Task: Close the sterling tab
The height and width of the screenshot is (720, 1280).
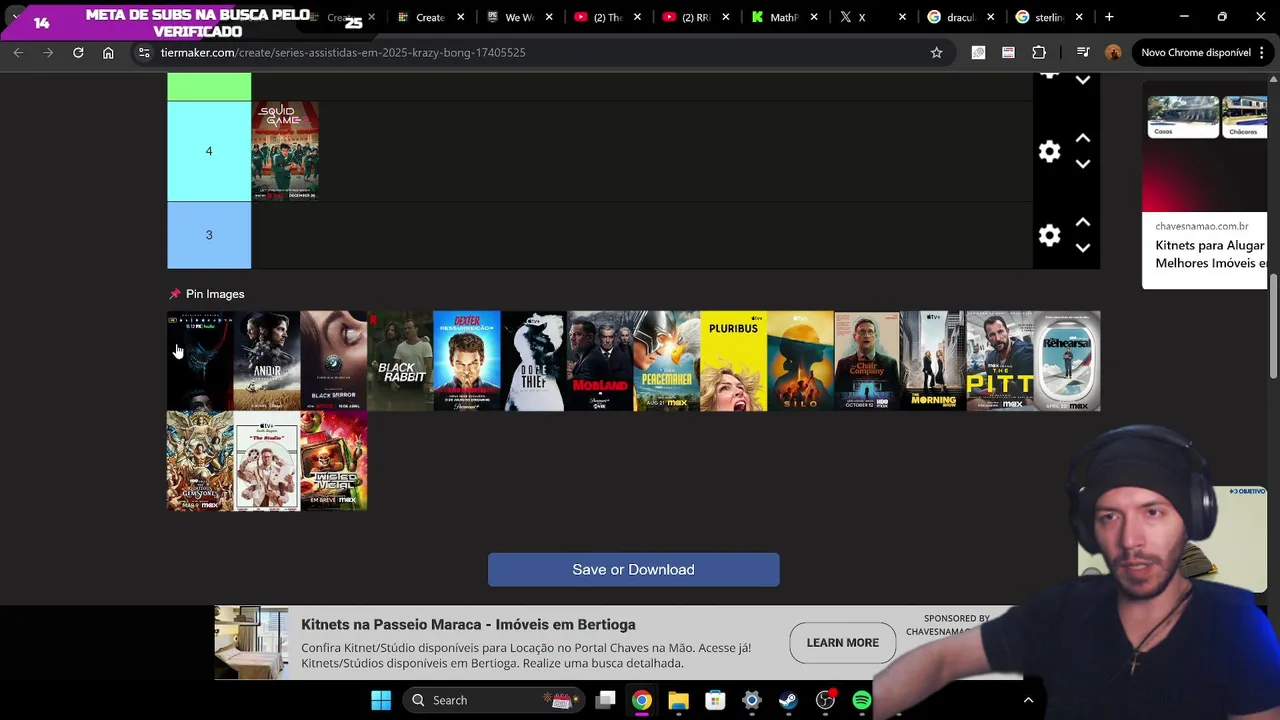Action: pos(1079,17)
